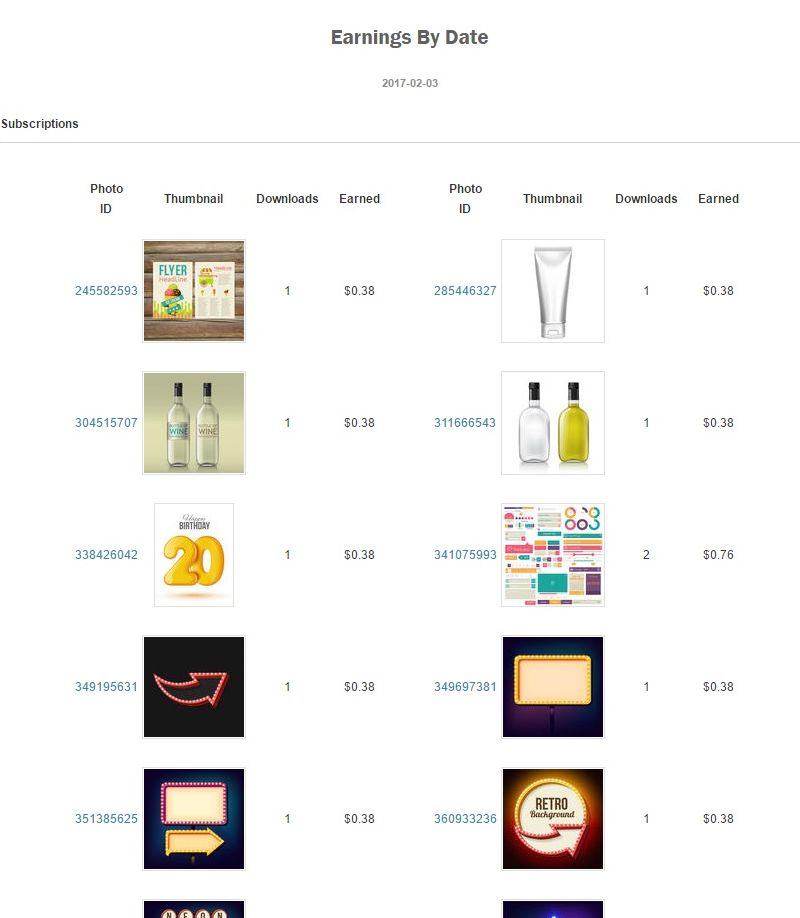Open photo ID 351385625 link
The width and height of the screenshot is (800, 918).
pos(106,819)
